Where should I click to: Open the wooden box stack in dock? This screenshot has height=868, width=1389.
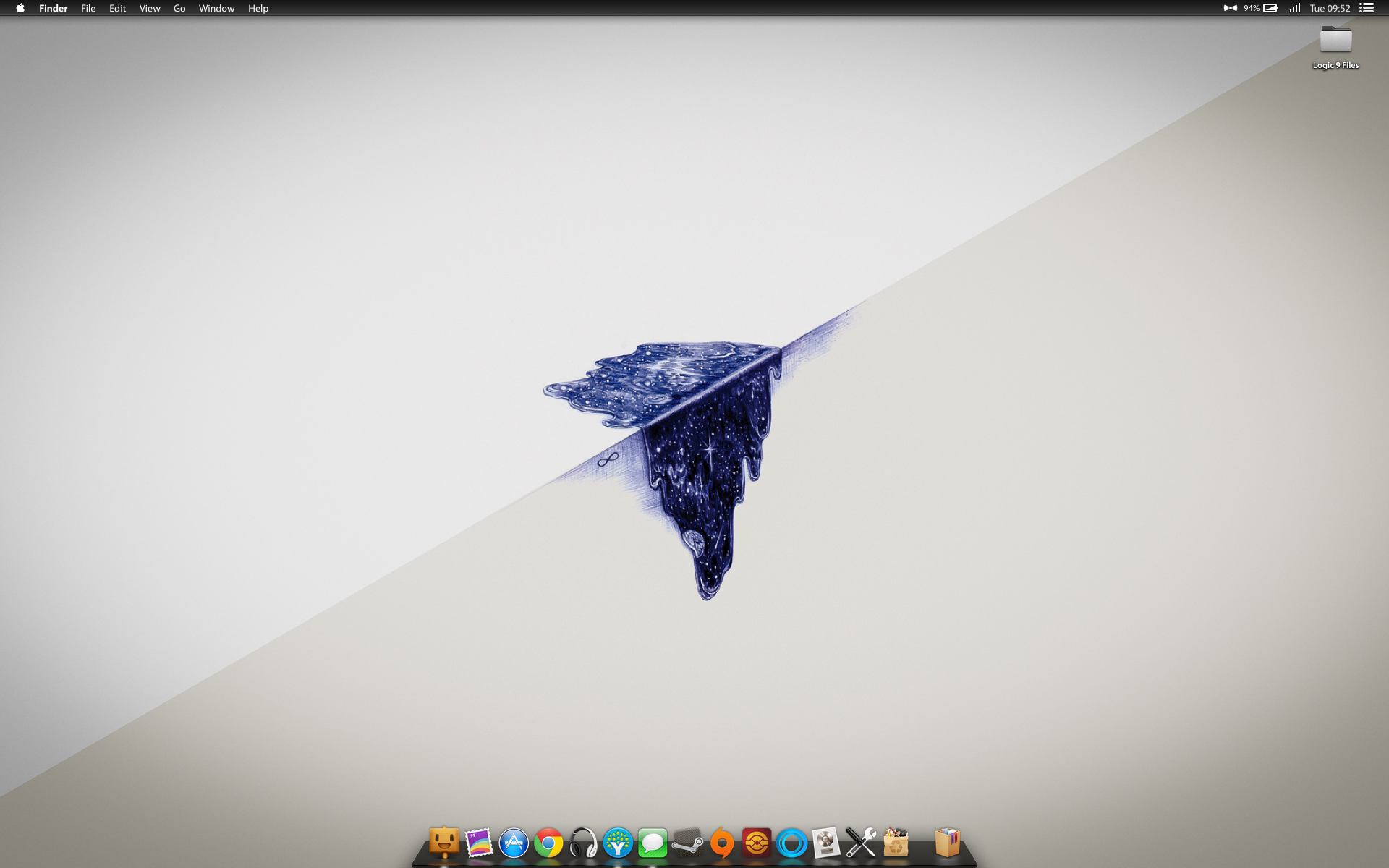pos(947,843)
